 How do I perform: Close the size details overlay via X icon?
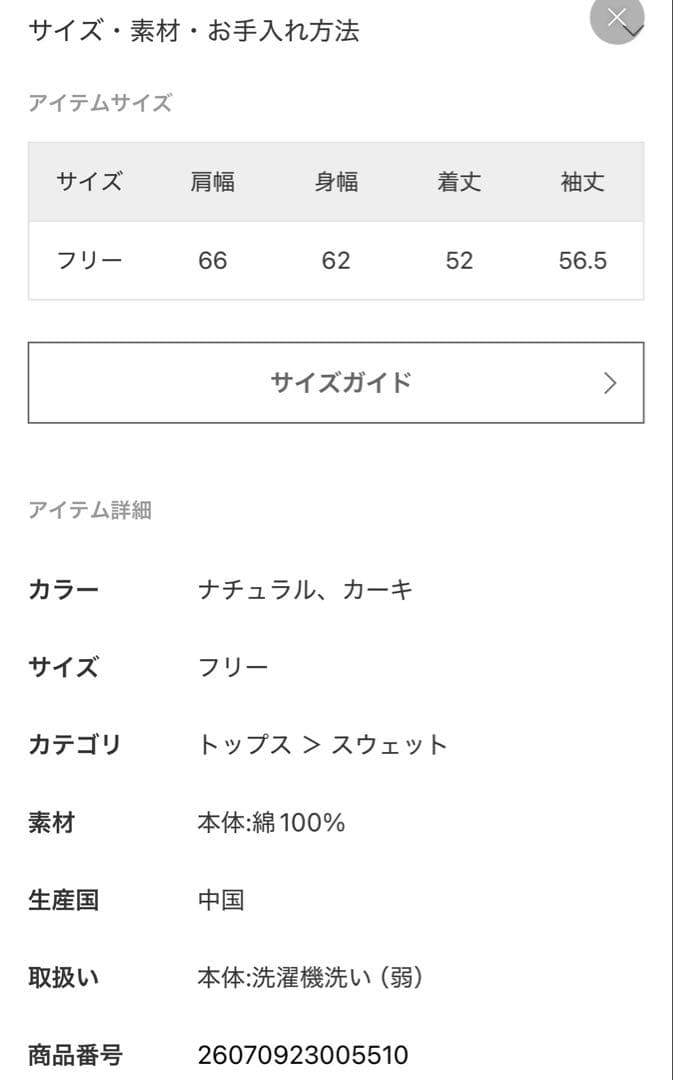[616, 16]
